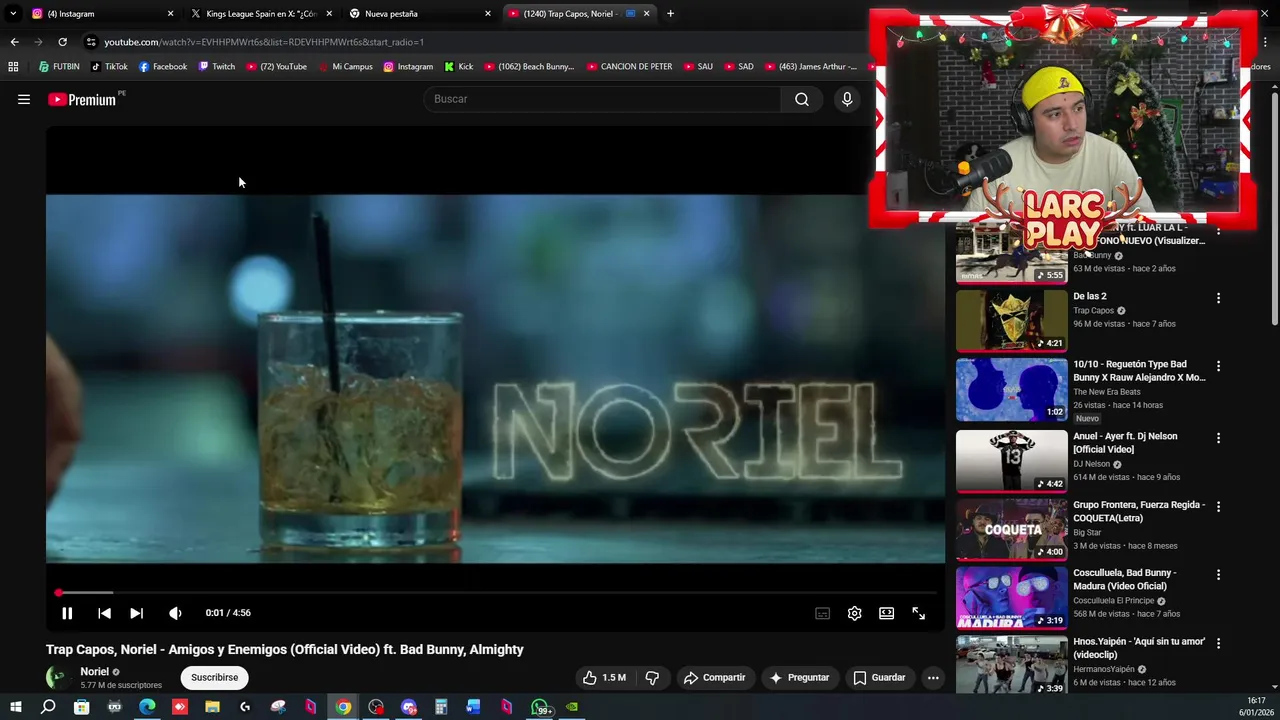The width and height of the screenshot is (1280, 720).
Task: Open options for 'Cosculluela, Bad Bunny - Madura'
Action: (x=1218, y=575)
